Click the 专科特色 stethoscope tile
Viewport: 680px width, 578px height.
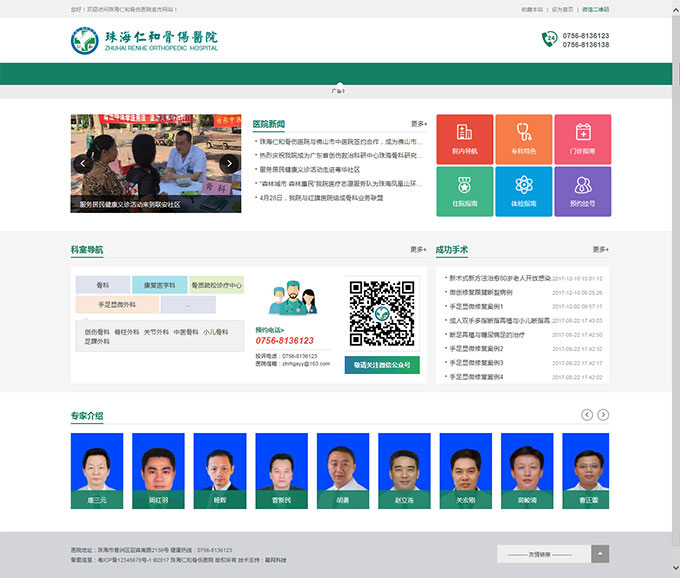pos(523,138)
